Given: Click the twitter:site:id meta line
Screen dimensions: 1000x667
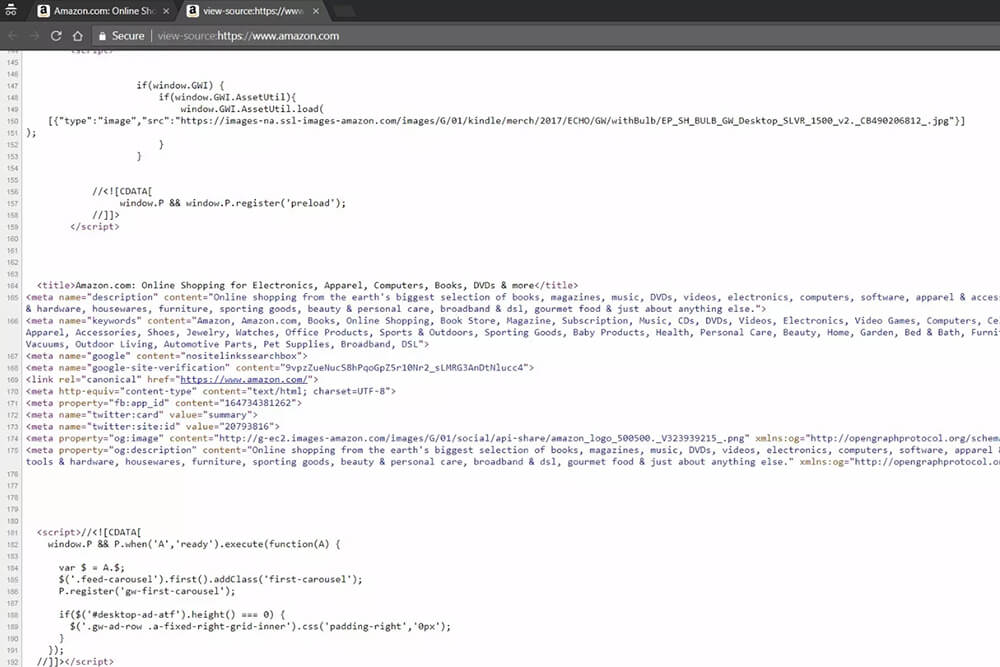Looking at the screenshot, I should 153,427.
